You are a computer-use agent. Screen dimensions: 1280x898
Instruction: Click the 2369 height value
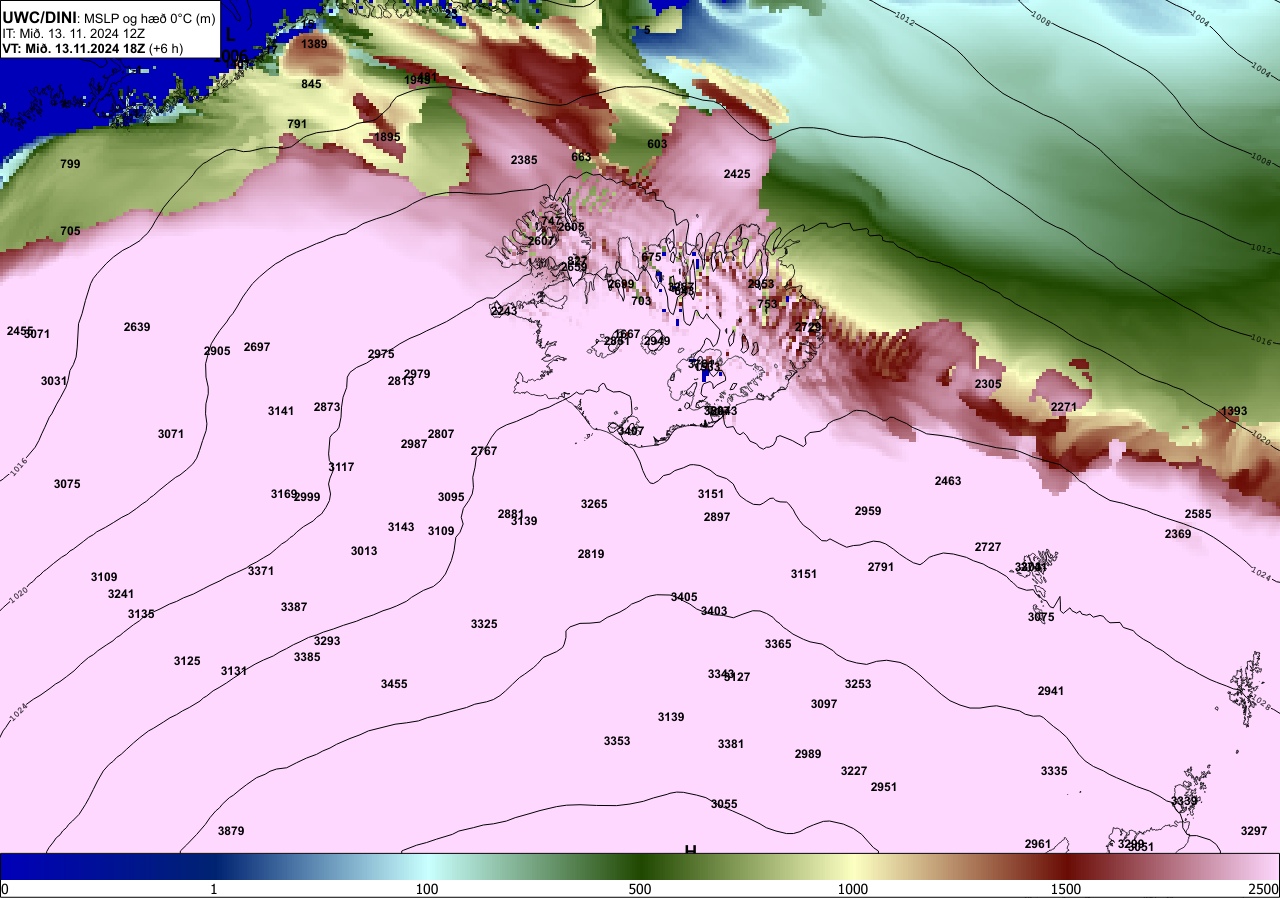1178,534
